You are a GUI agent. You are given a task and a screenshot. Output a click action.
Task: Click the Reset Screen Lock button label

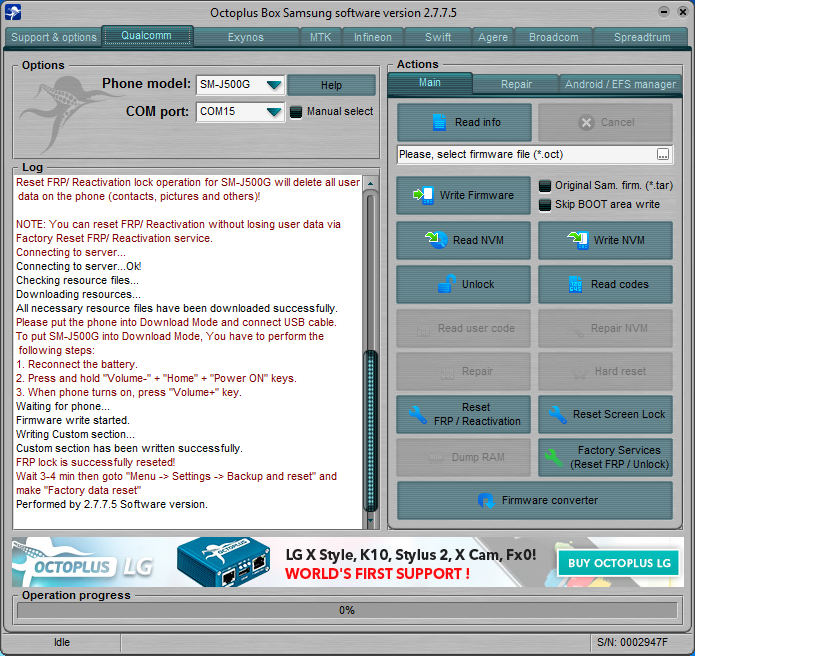coord(619,414)
